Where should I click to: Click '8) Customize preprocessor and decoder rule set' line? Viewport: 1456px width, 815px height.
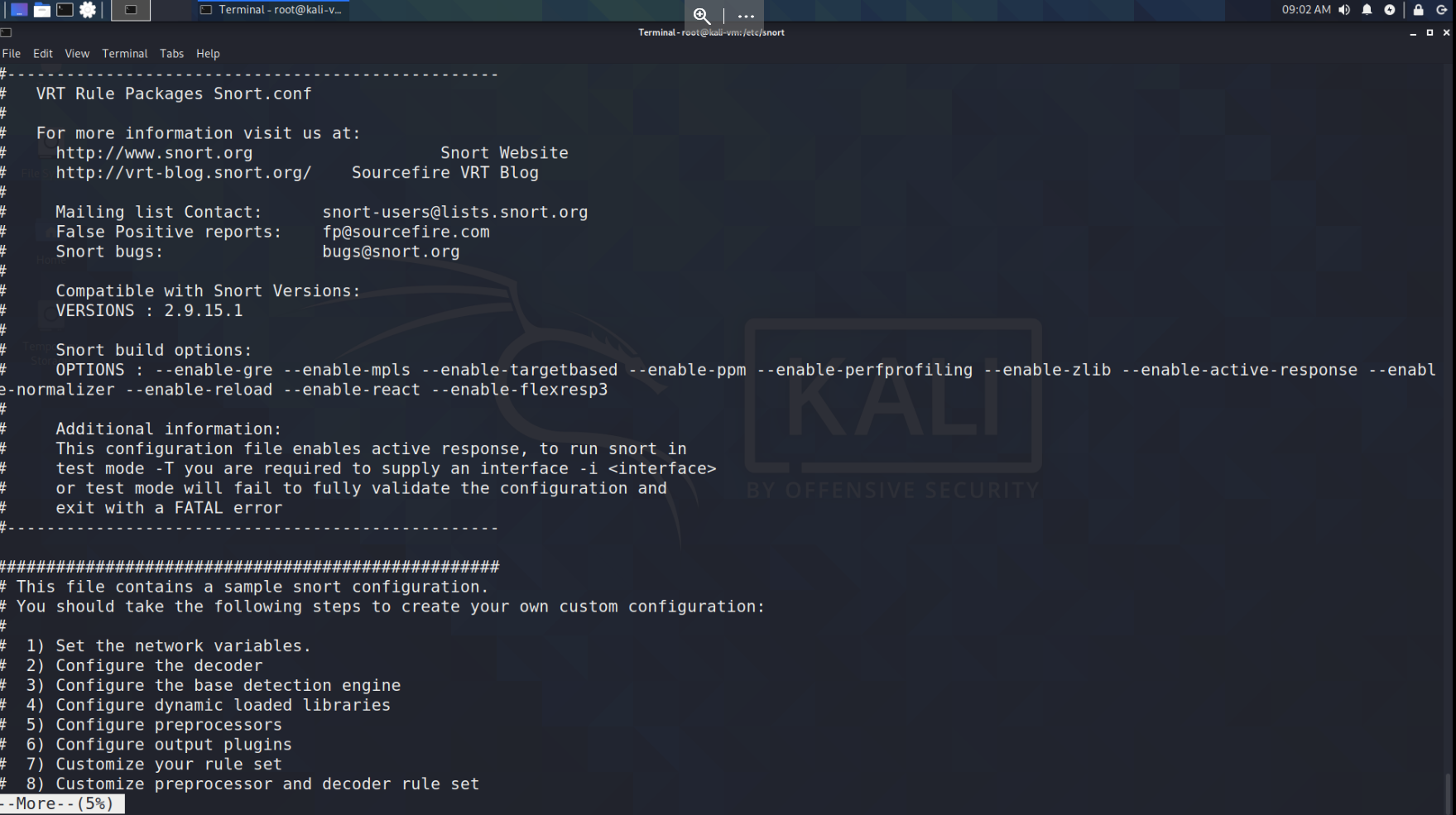[x=252, y=784]
